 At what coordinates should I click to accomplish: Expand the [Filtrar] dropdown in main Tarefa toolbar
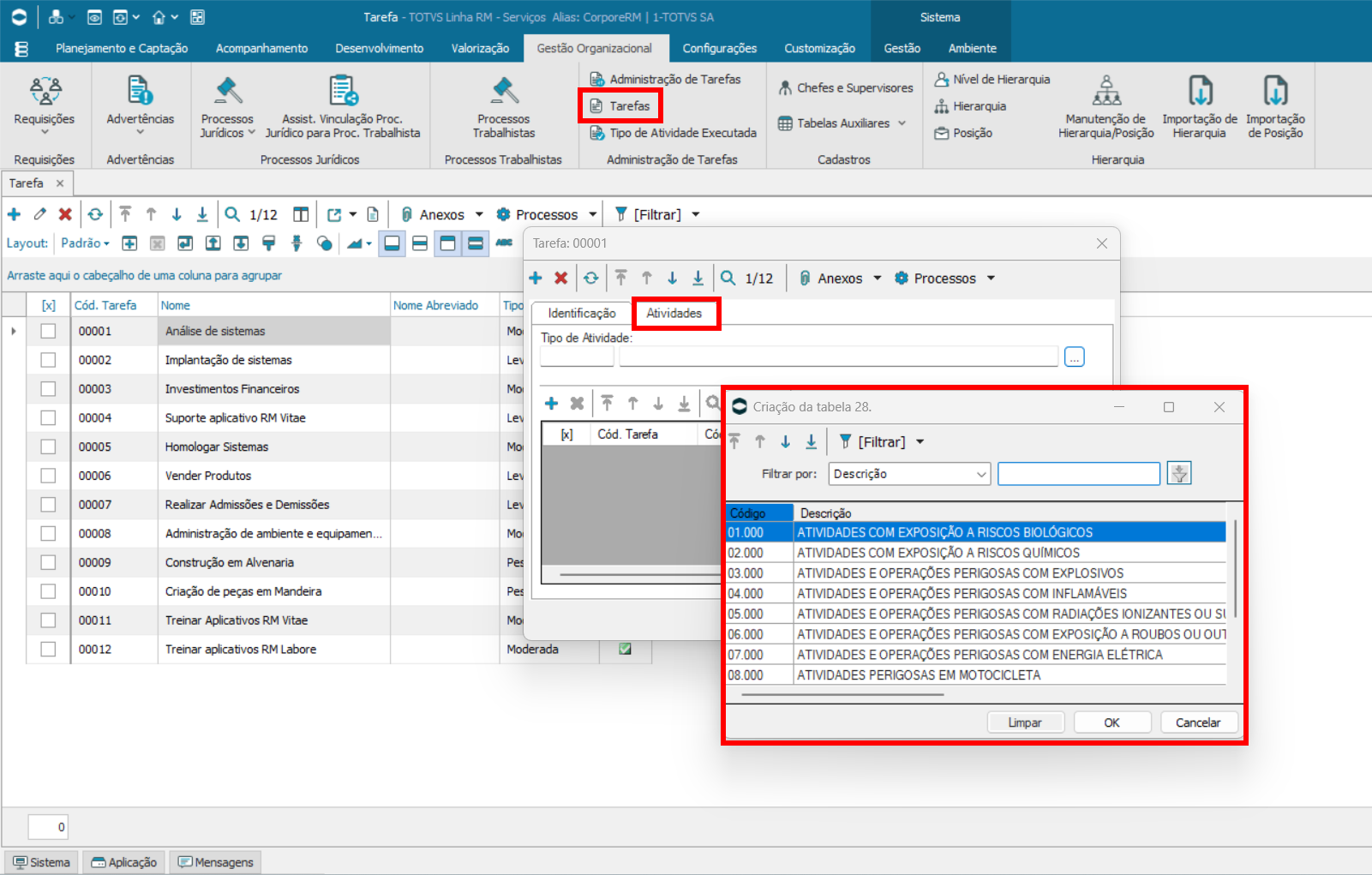click(696, 214)
